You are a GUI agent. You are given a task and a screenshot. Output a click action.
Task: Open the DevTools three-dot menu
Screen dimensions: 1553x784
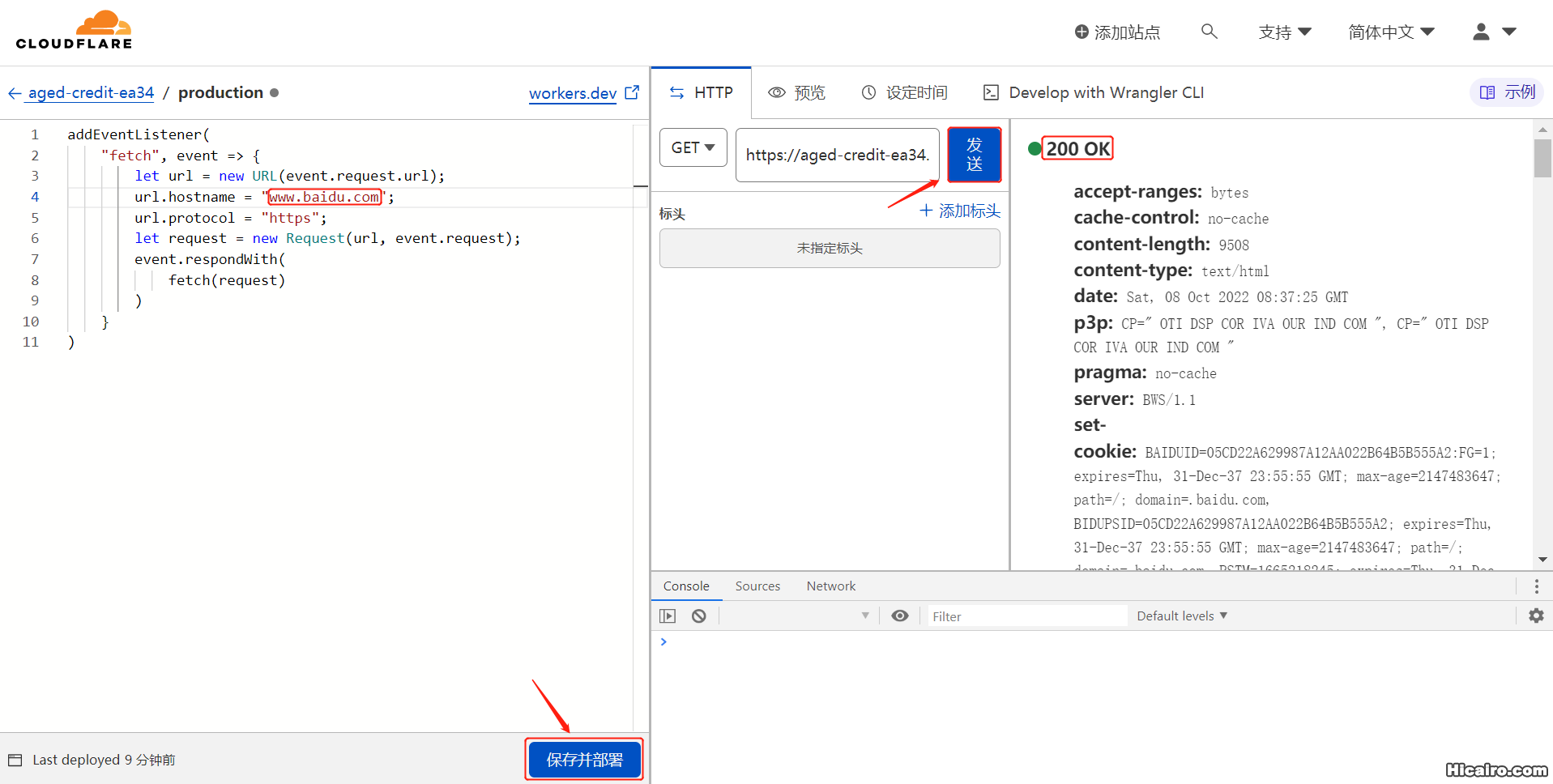(1536, 586)
